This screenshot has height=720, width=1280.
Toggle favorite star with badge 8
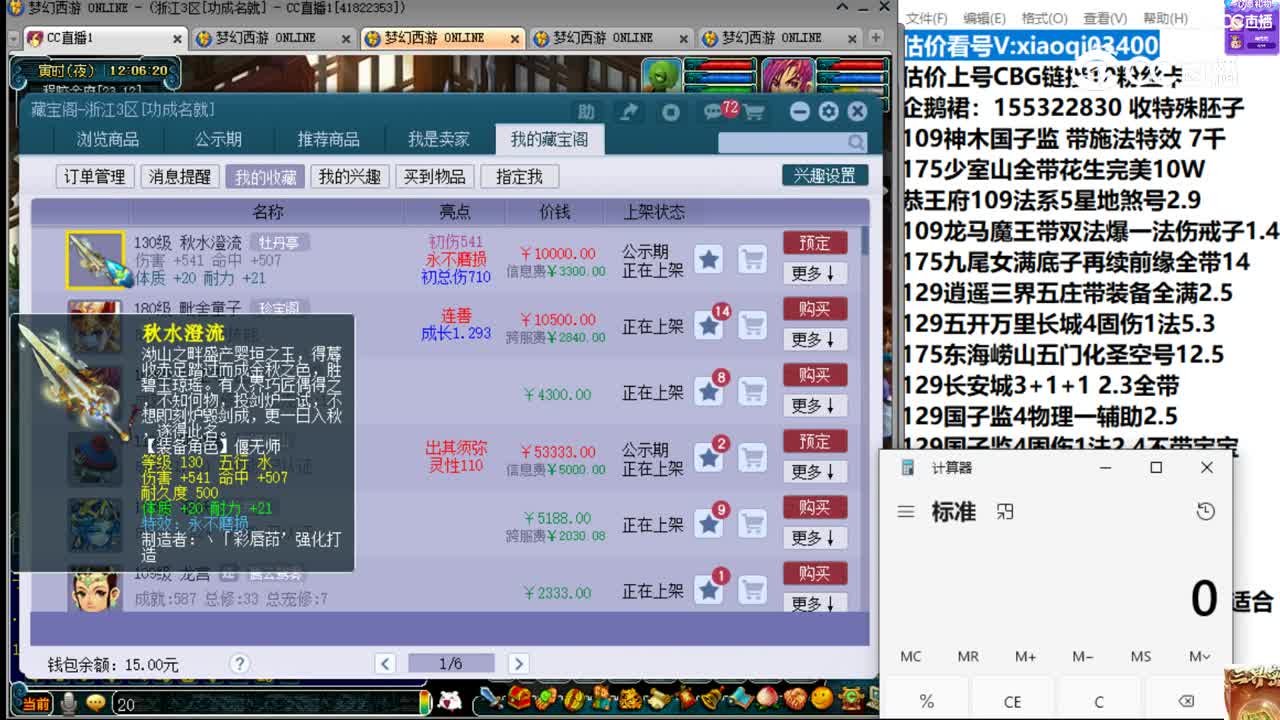709,392
